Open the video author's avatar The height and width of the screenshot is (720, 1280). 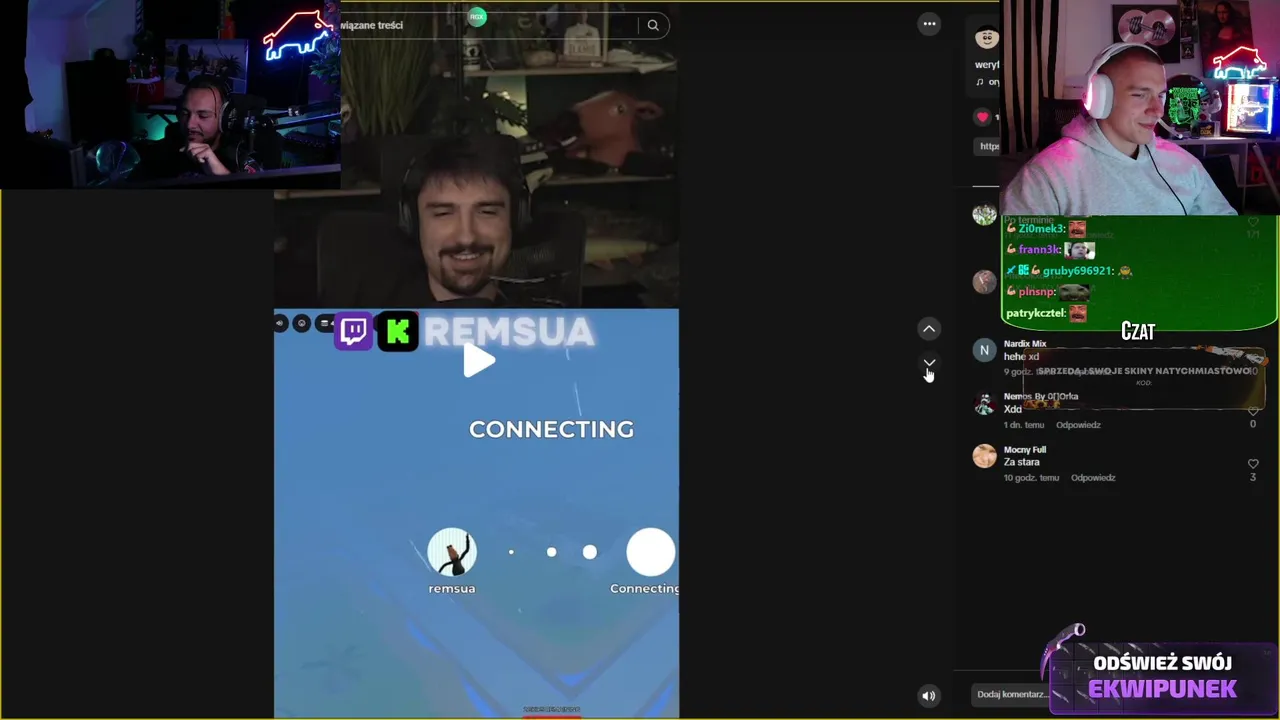pos(987,38)
